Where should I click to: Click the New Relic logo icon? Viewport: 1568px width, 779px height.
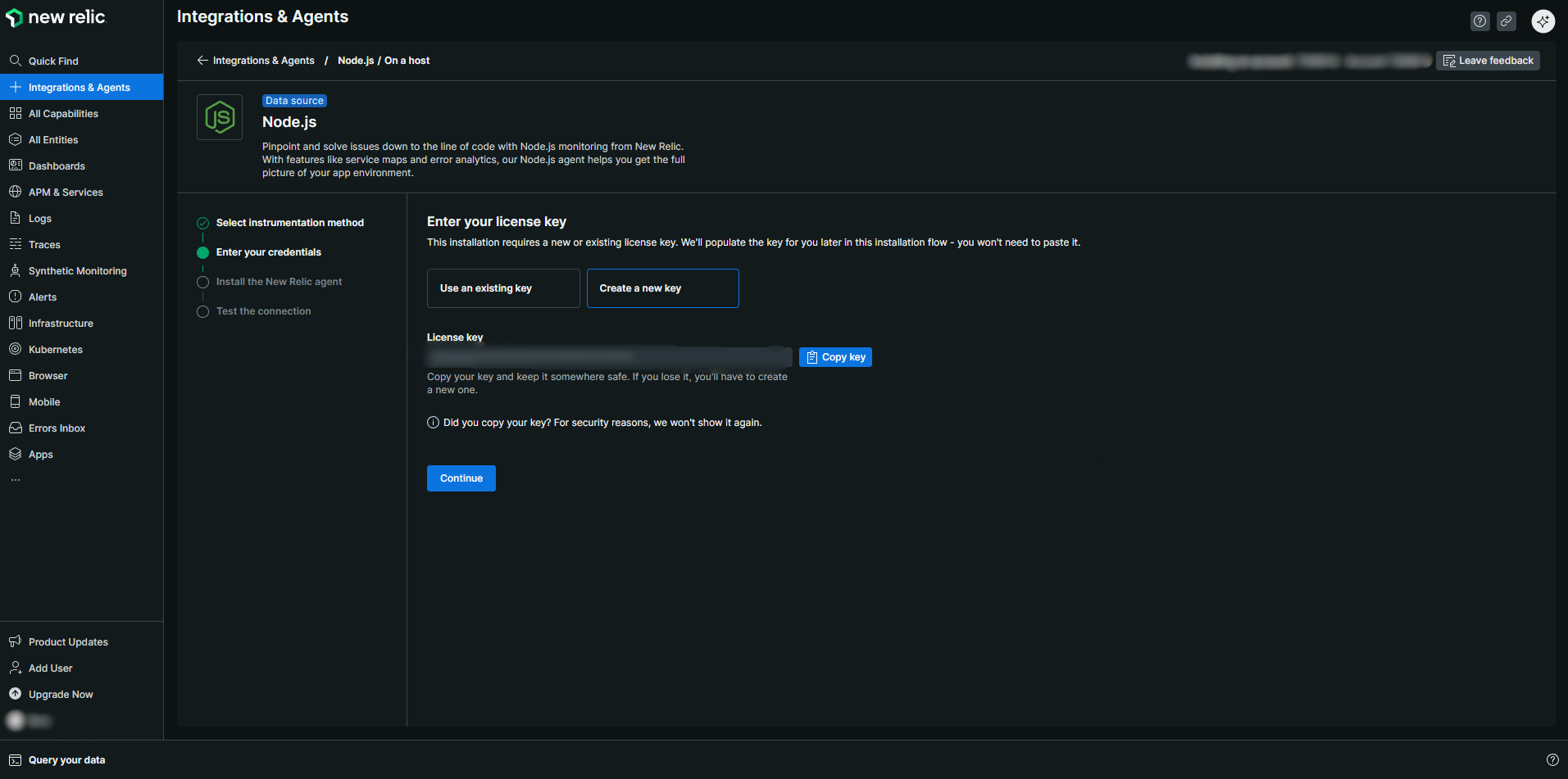click(x=15, y=18)
